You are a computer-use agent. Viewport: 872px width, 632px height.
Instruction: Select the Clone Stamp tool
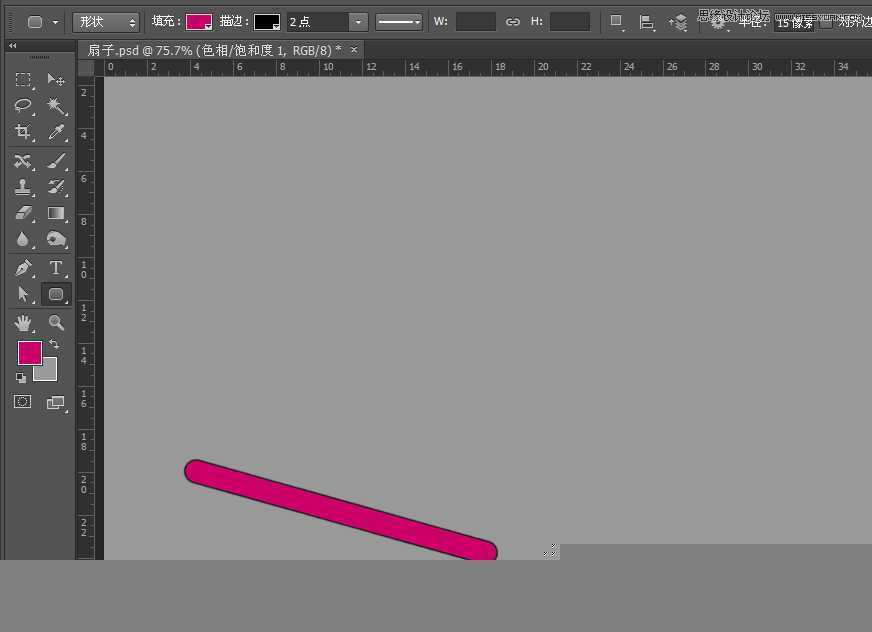pos(23,187)
